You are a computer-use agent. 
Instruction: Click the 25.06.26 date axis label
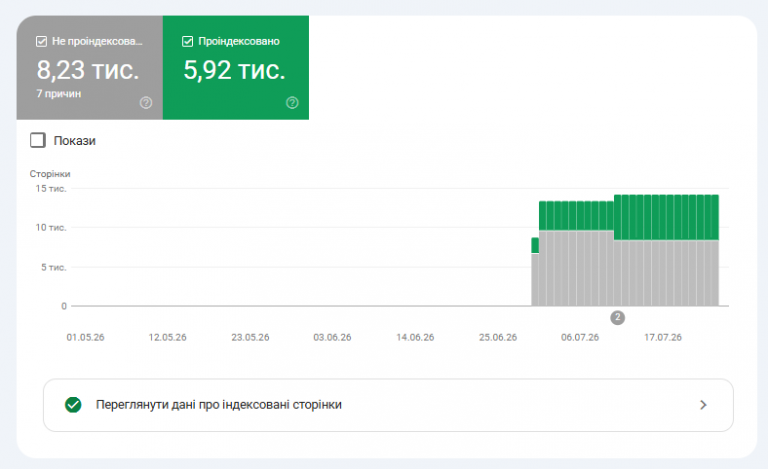(498, 337)
